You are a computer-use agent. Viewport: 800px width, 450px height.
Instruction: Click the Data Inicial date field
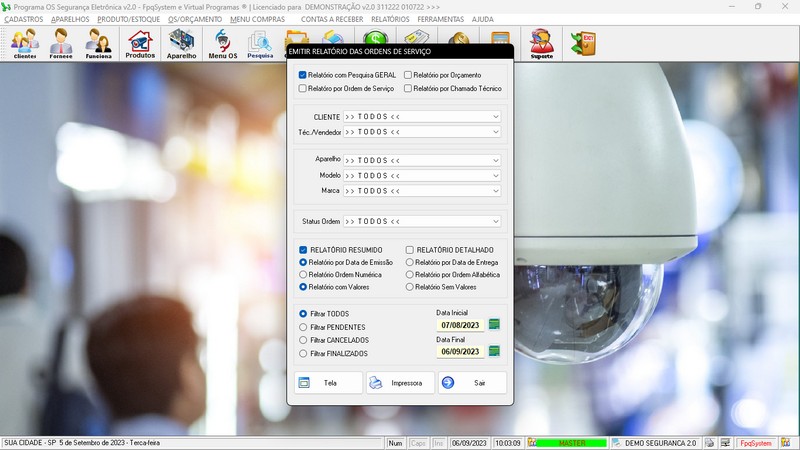pyautogui.click(x=460, y=325)
